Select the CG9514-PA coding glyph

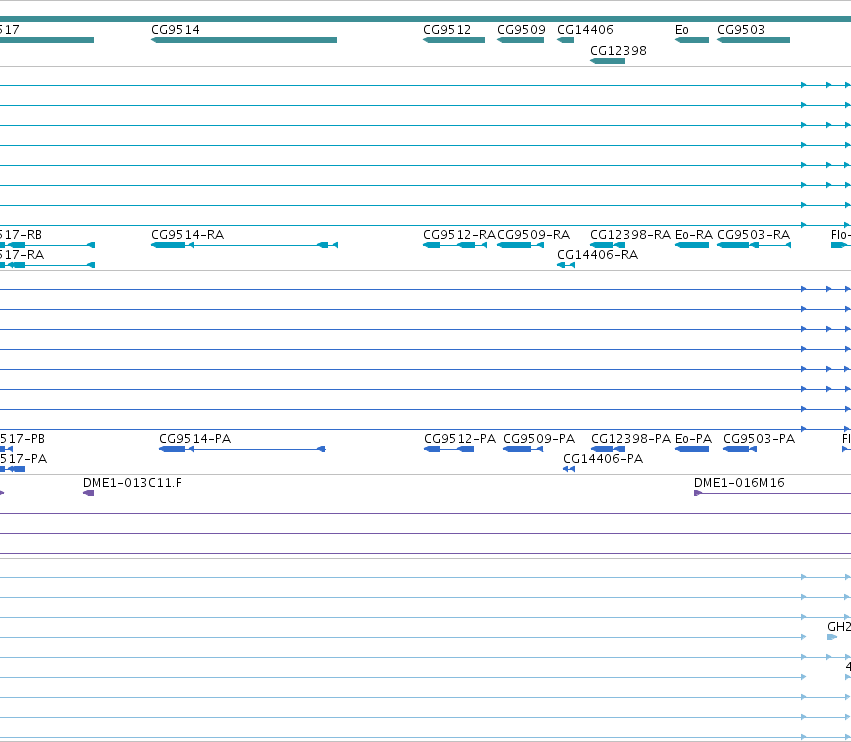coord(242,449)
